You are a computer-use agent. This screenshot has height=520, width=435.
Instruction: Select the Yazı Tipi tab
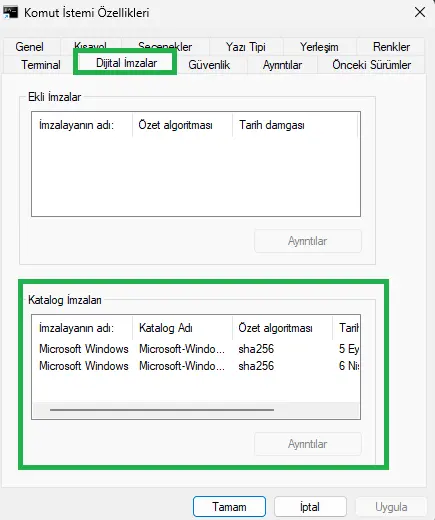tap(246, 47)
